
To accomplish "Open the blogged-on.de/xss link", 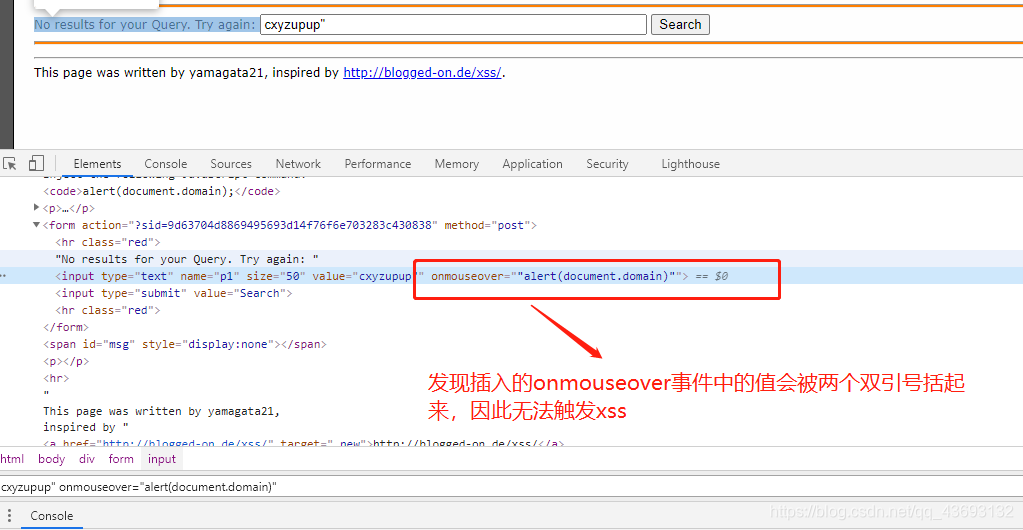I will point(422,72).
